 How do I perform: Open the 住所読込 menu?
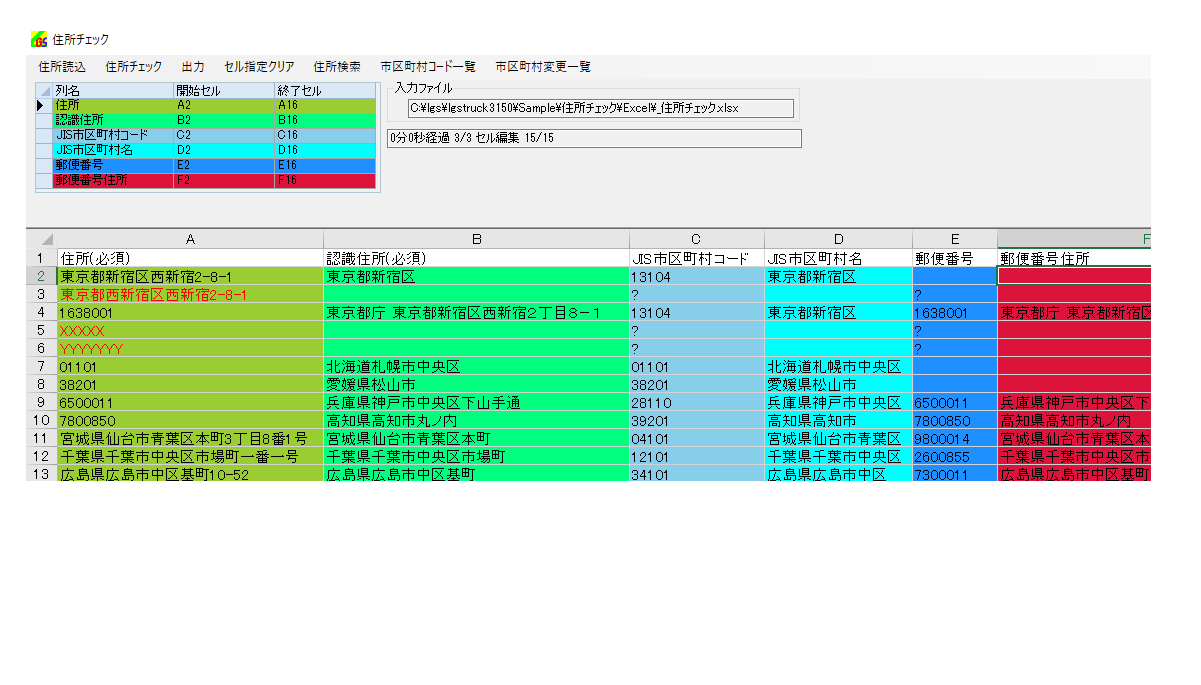coord(62,67)
